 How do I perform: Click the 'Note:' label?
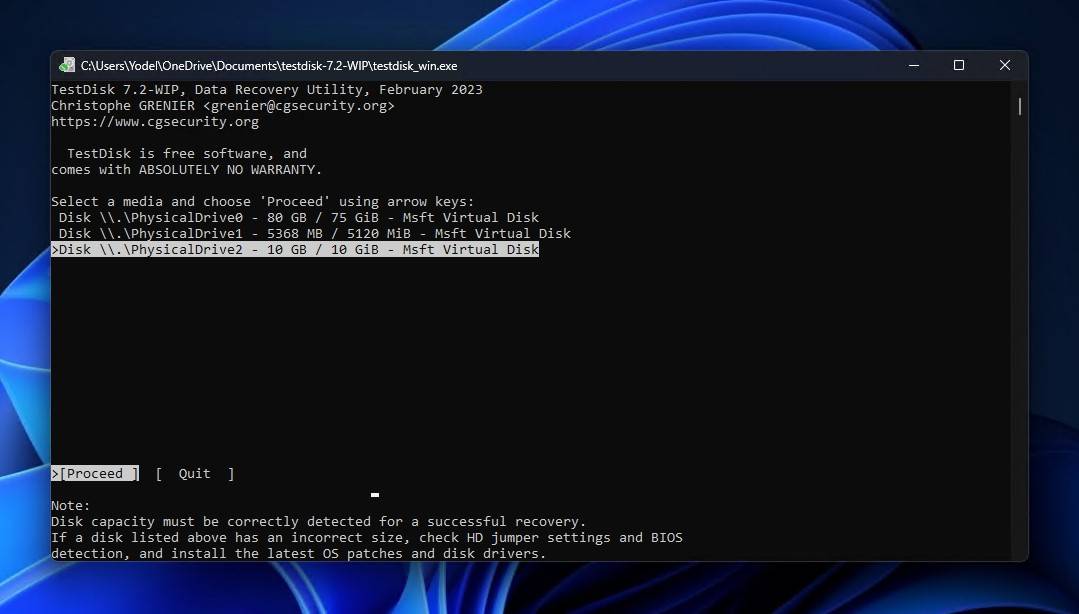[71, 505]
